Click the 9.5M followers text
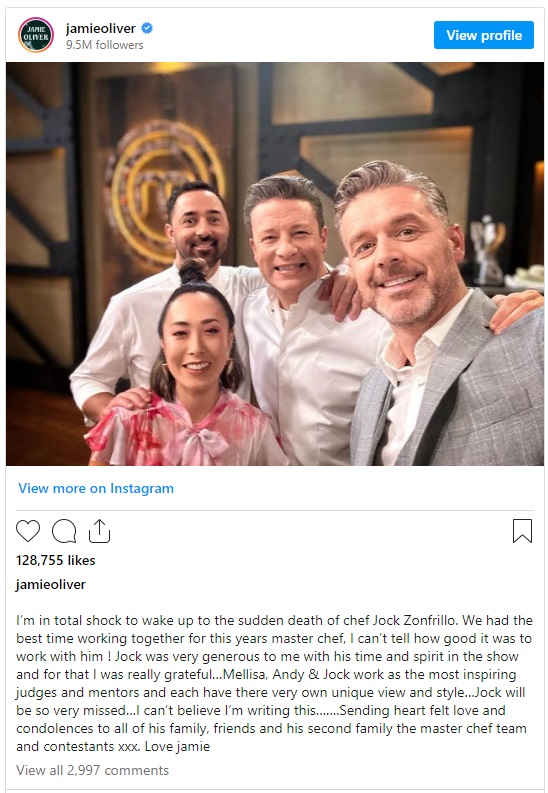This screenshot has height=793, width=548. (x=105, y=45)
